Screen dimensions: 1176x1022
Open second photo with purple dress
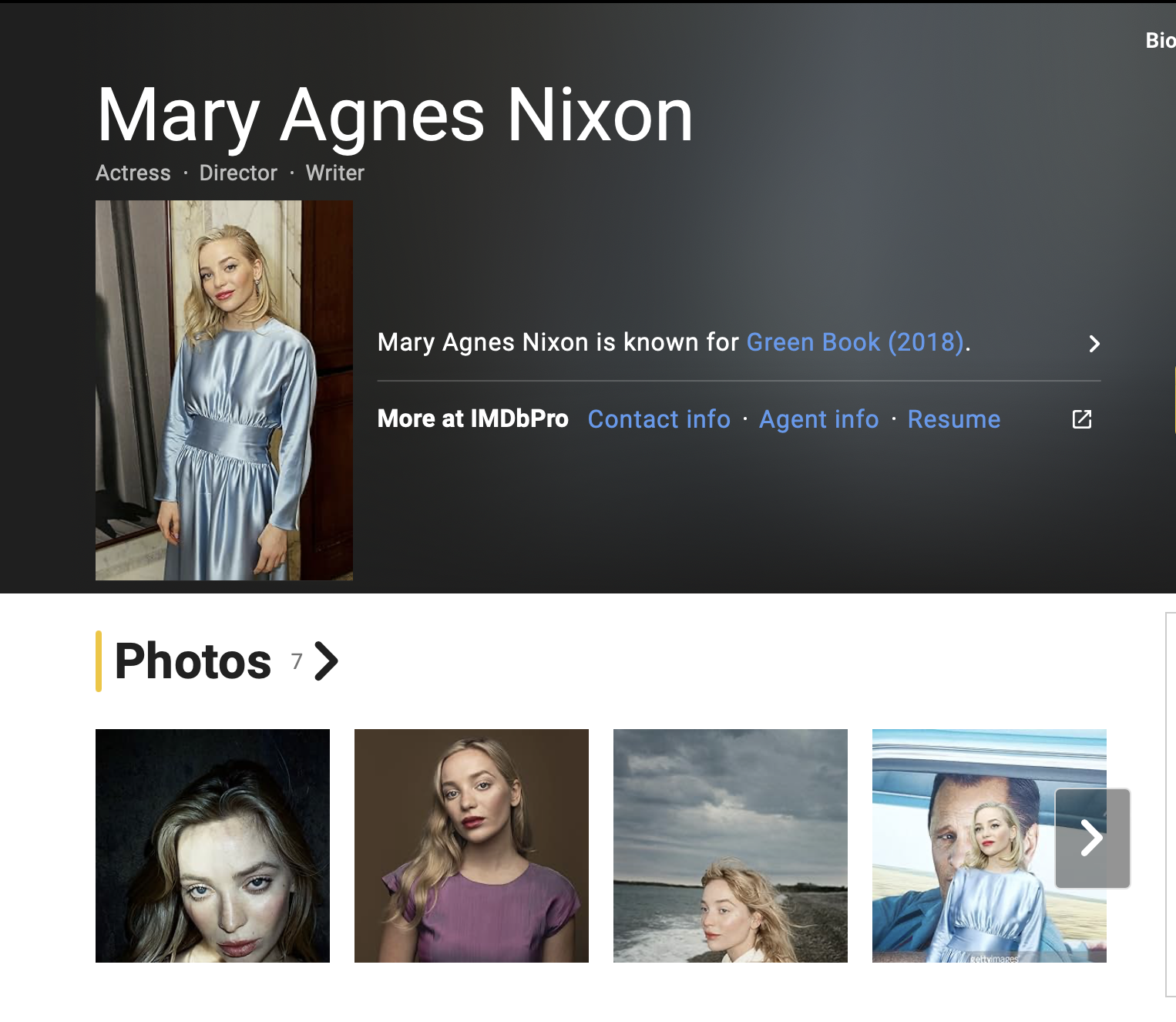pyautogui.click(x=472, y=846)
